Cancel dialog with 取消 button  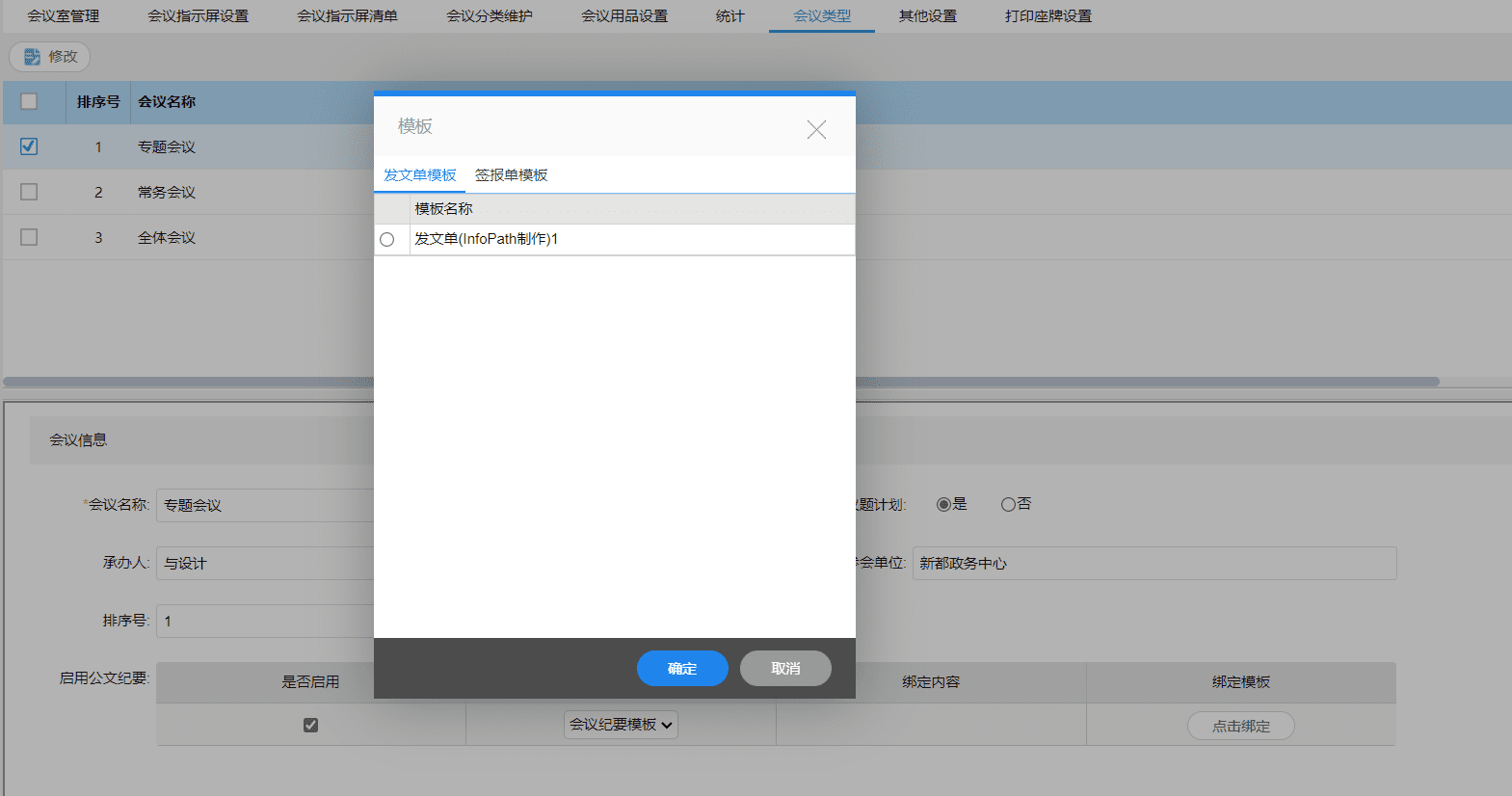tap(785, 668)
